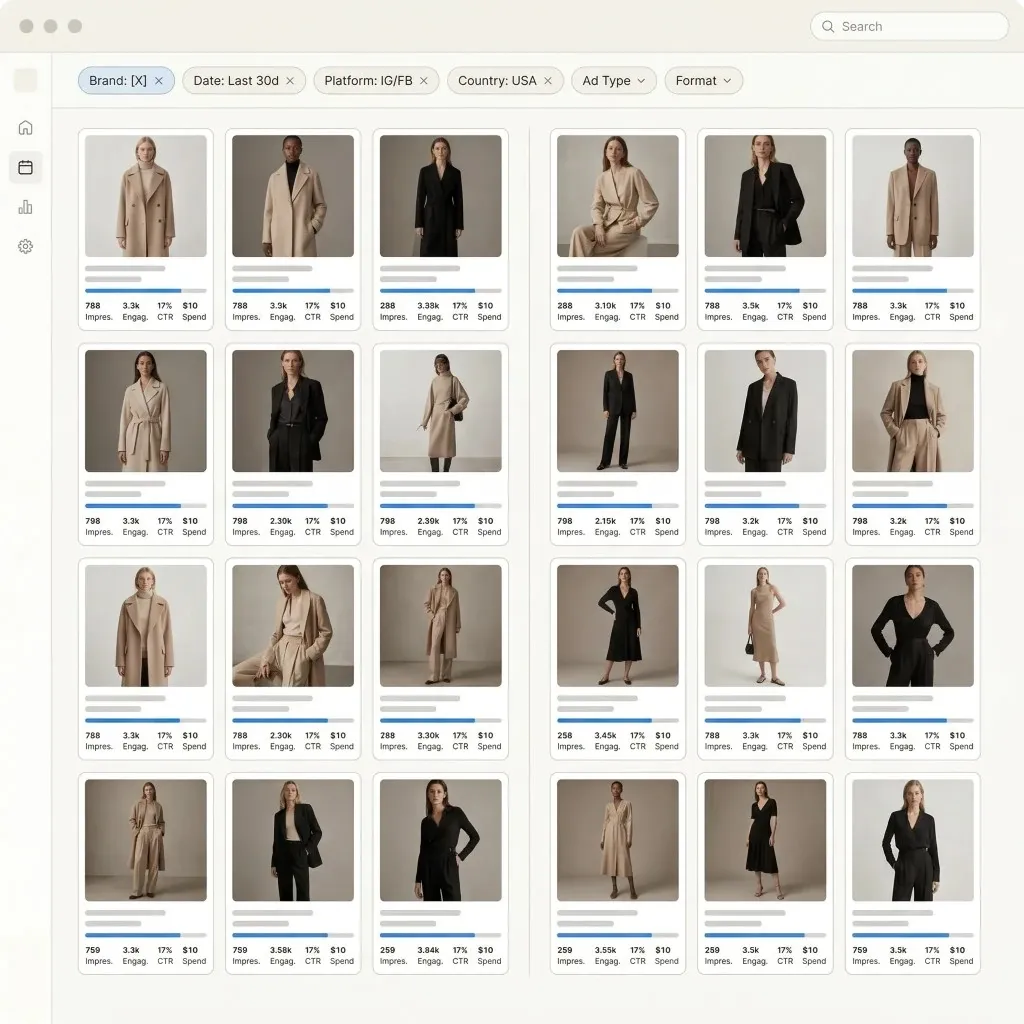Click progress bar on the 2.15k engagement card

coord(618,505)
